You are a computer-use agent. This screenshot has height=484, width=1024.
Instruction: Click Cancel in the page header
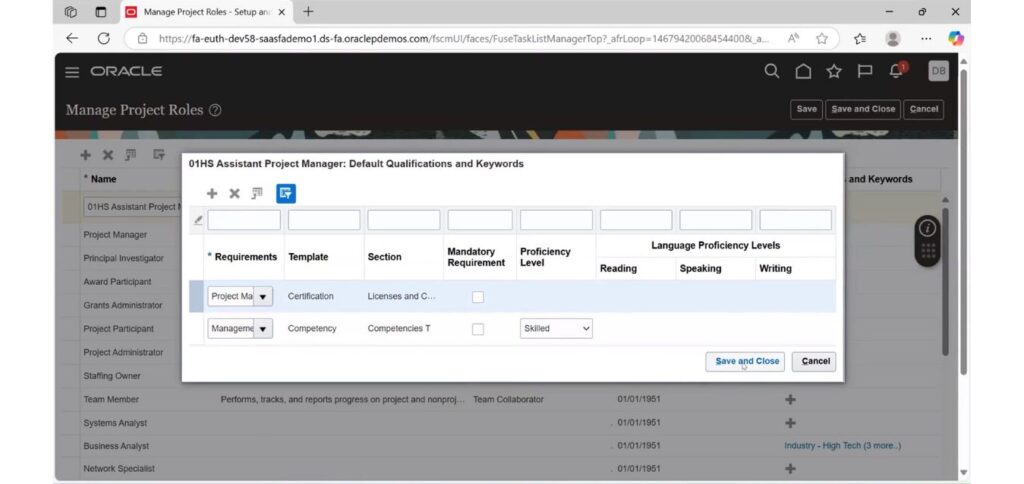pos(924,109)
